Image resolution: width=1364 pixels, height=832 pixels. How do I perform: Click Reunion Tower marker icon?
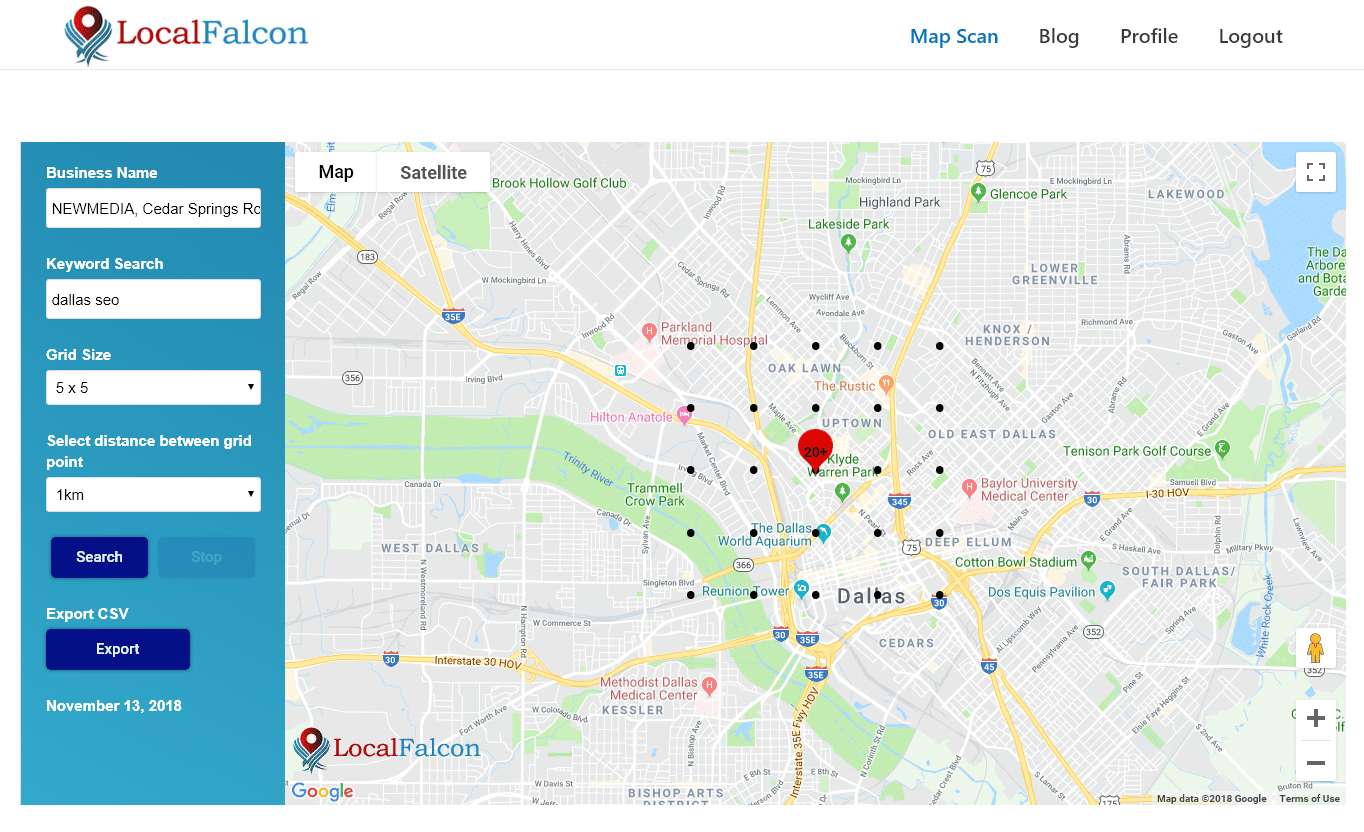click(800, 589)
